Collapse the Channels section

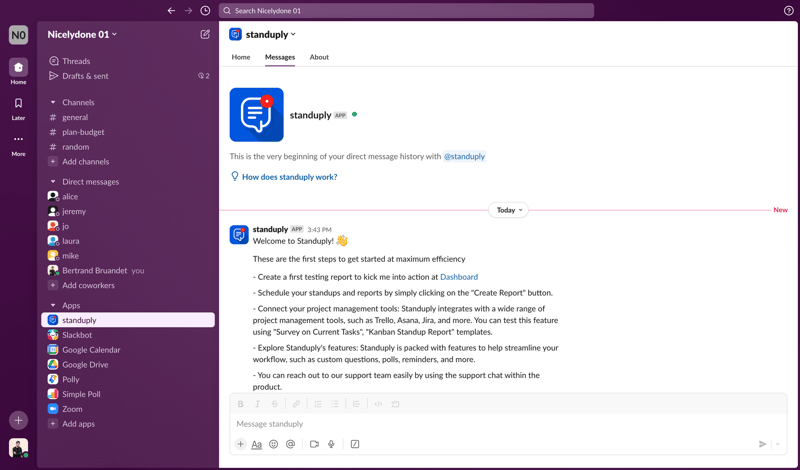(53, 102)
